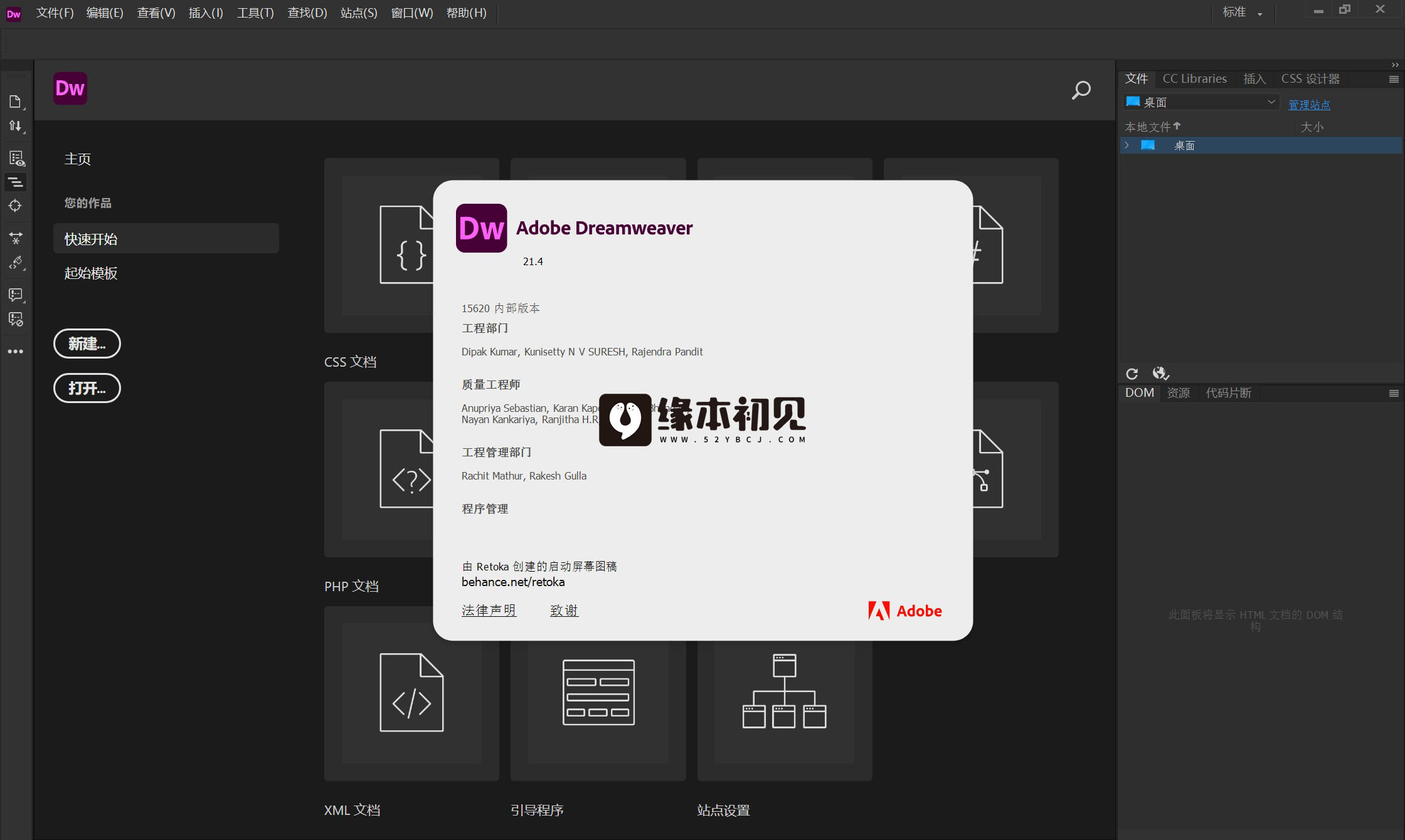
Task: Collapse panels with the double-arrow icon
Action: [x=1395, y=65]
